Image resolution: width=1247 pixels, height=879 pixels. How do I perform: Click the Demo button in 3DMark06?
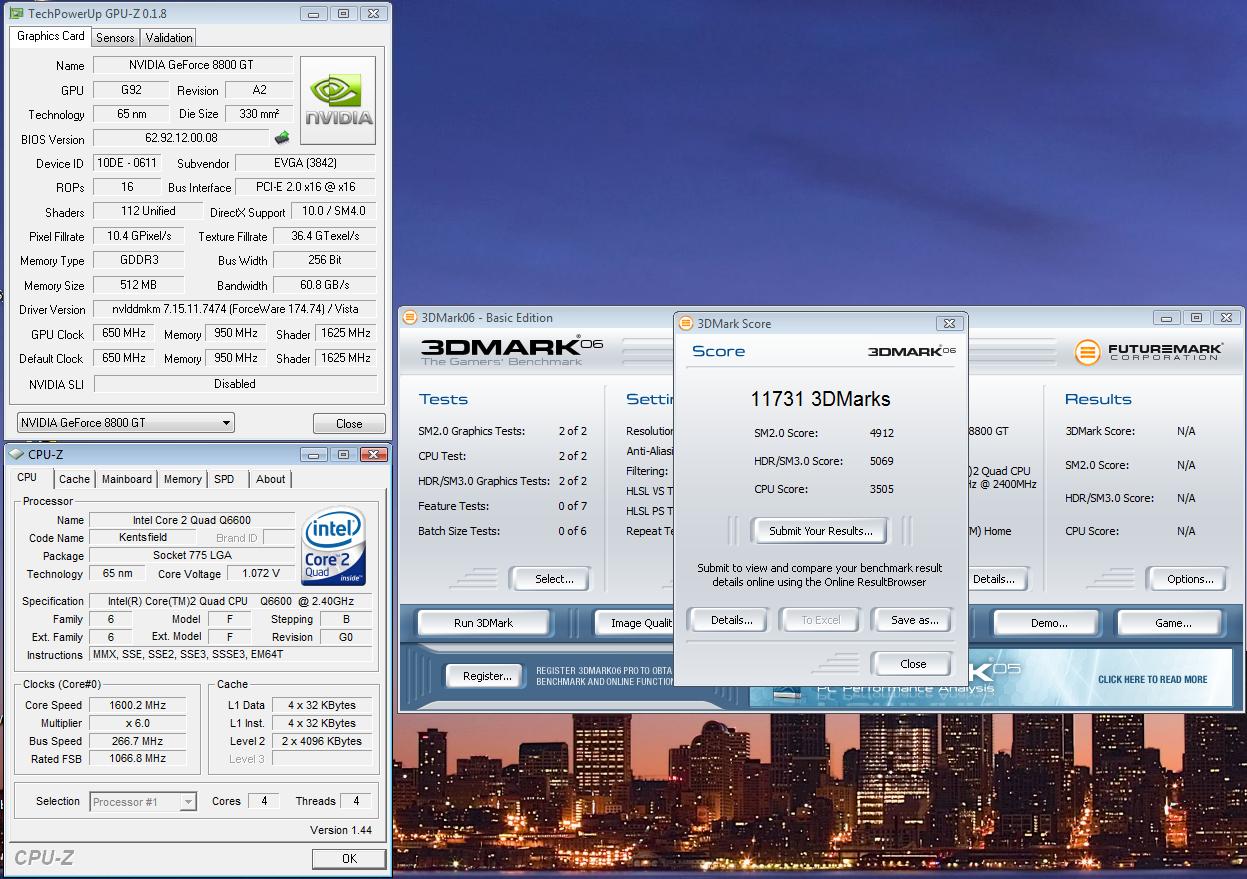click(1049, 623)
